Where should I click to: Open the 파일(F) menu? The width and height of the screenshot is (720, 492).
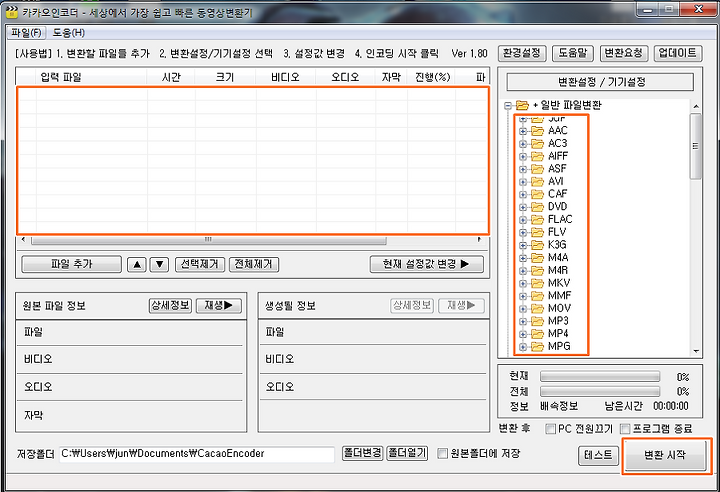coord(26,33)
